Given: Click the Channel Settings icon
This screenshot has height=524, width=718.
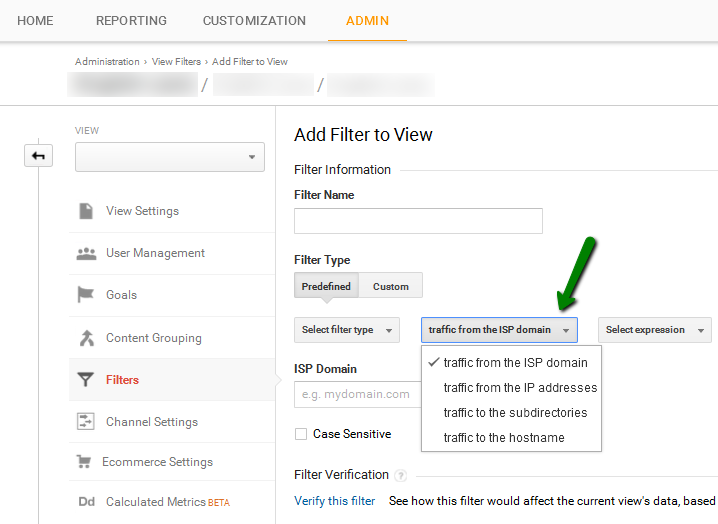Looking at the screenshot, I should point(86,421).
